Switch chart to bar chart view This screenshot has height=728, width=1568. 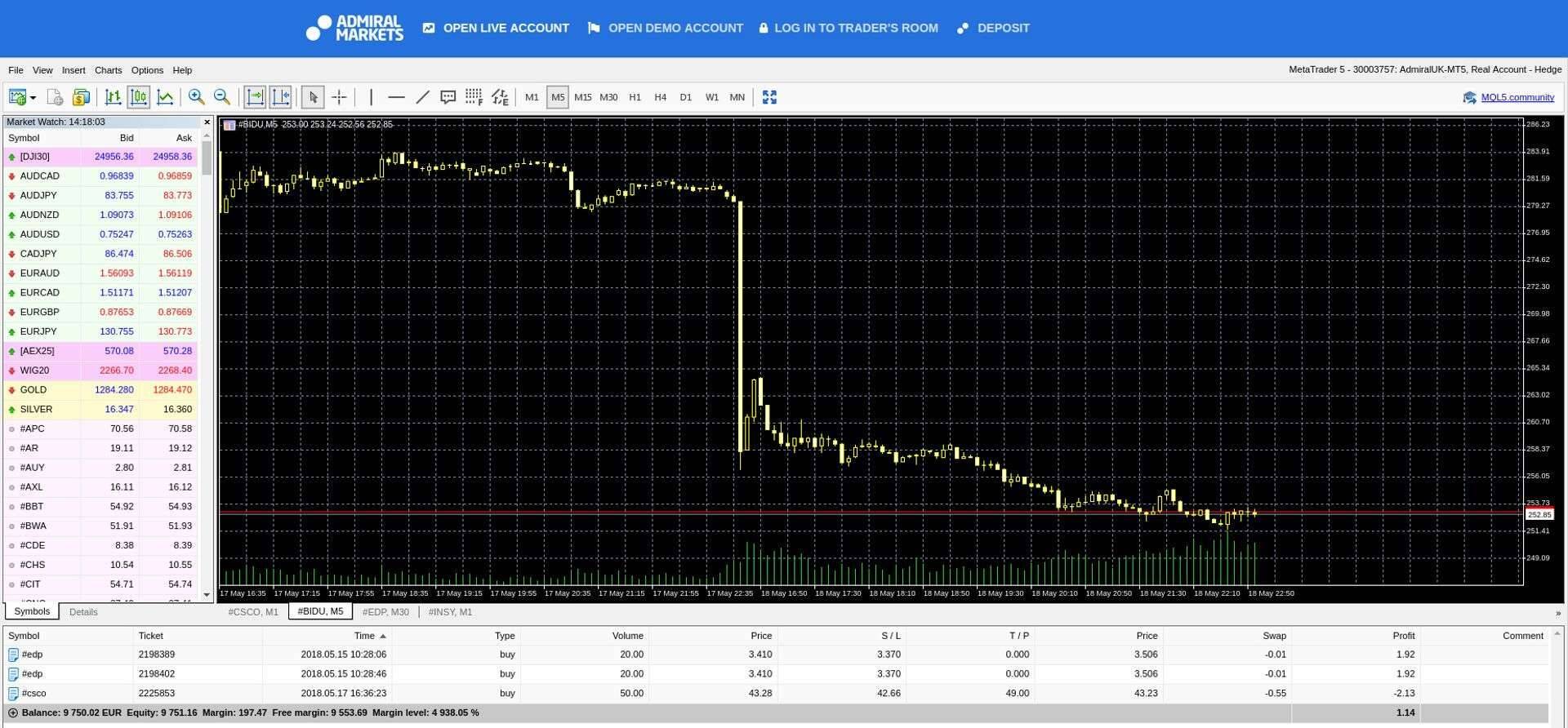[x=113, y=97]
